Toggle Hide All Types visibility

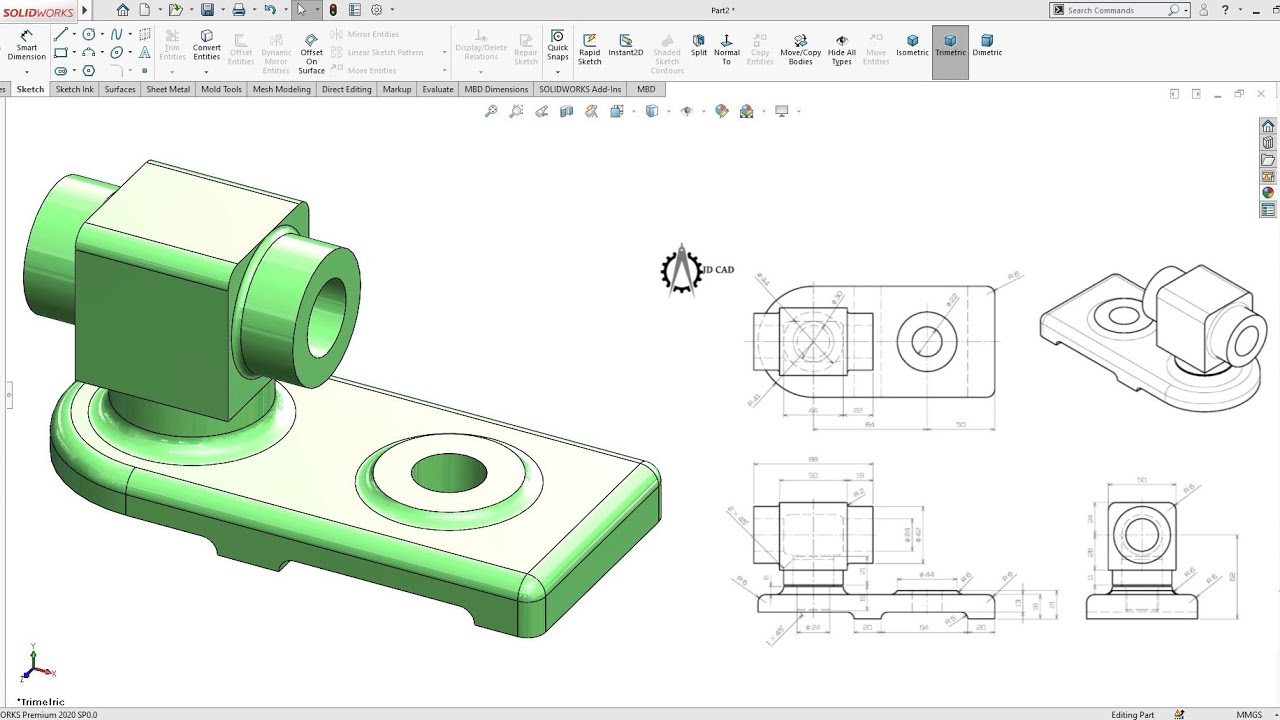pos(842,48)
